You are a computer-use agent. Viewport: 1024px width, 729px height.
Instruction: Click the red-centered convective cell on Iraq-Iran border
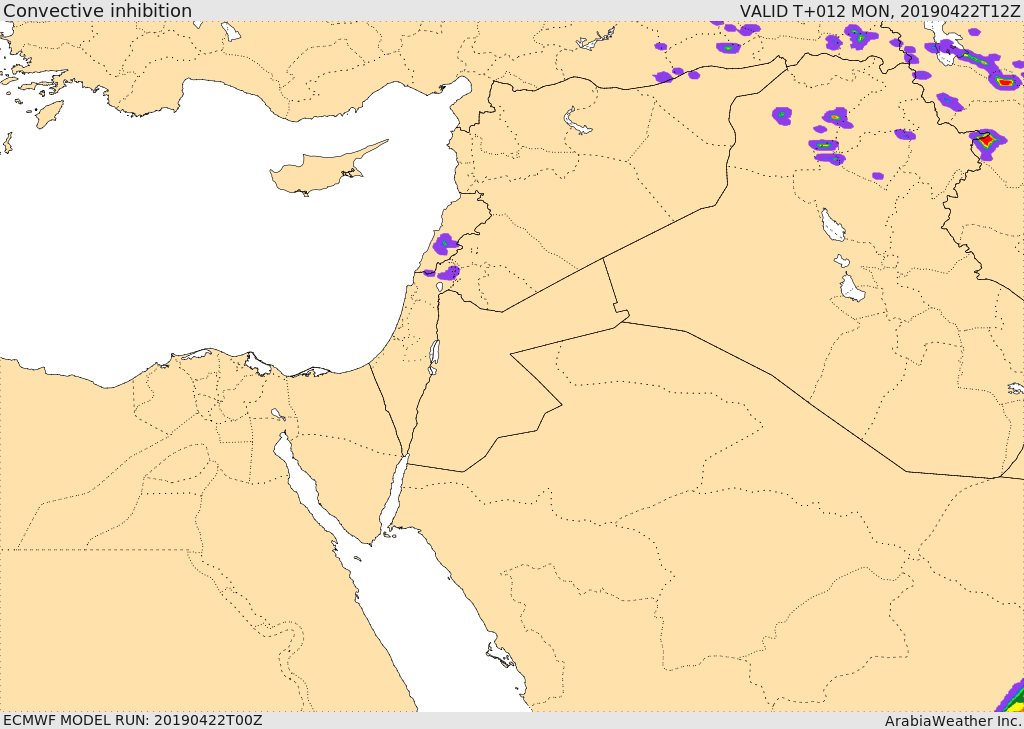click(x=986, y=142)
